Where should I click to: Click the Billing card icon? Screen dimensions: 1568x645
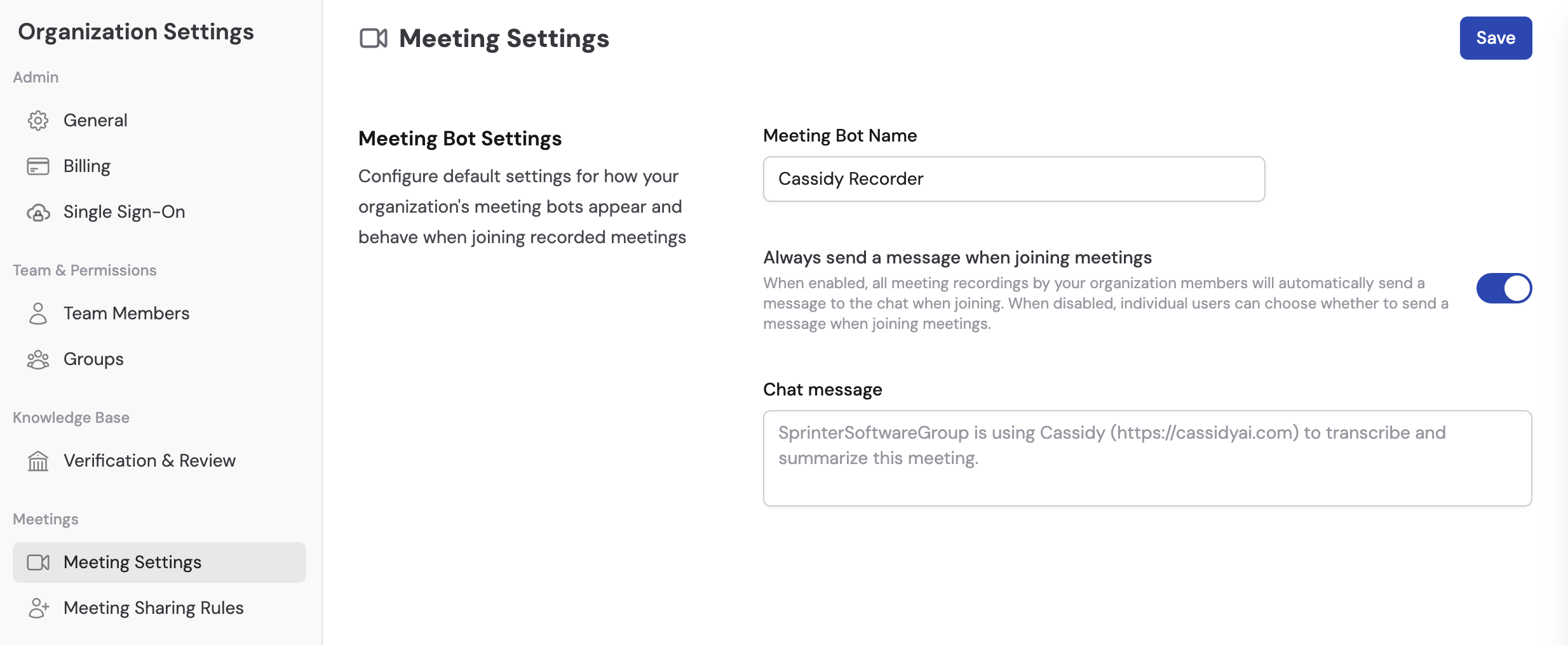point(38,166)
